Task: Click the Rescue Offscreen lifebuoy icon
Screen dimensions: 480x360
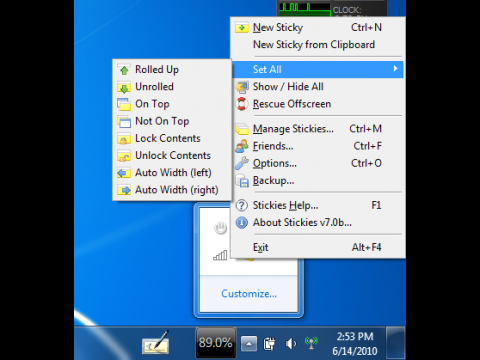Action: (x=242, y=104)
